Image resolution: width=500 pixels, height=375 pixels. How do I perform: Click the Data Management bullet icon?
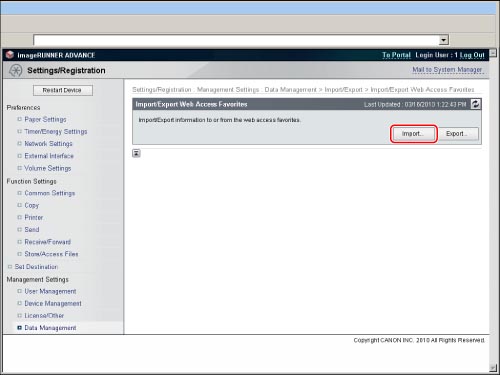click(x=19, y=328)
